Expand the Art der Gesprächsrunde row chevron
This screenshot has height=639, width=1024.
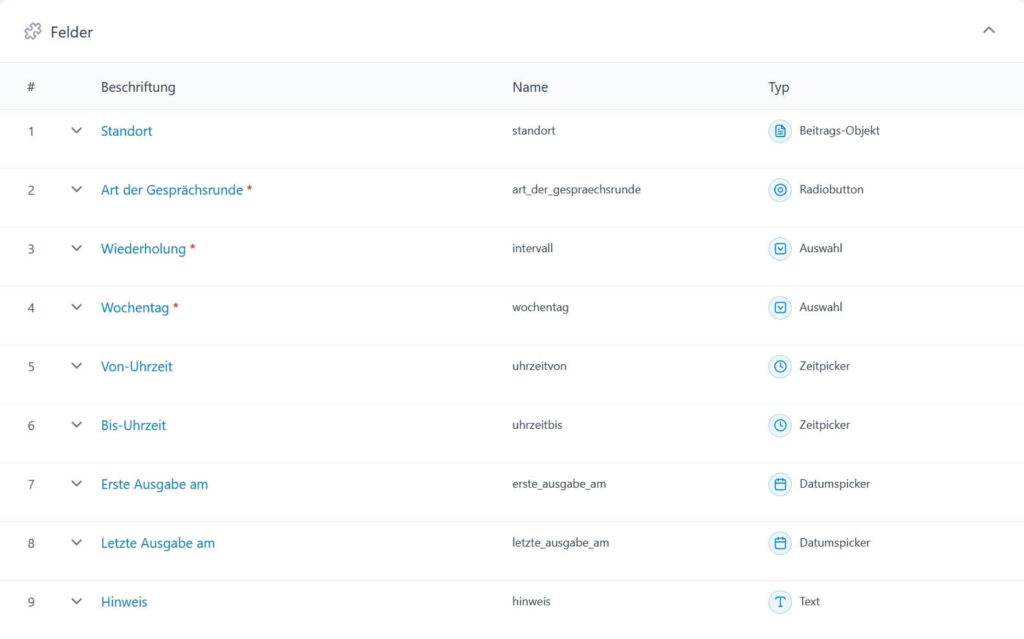(x=77, y=190)
